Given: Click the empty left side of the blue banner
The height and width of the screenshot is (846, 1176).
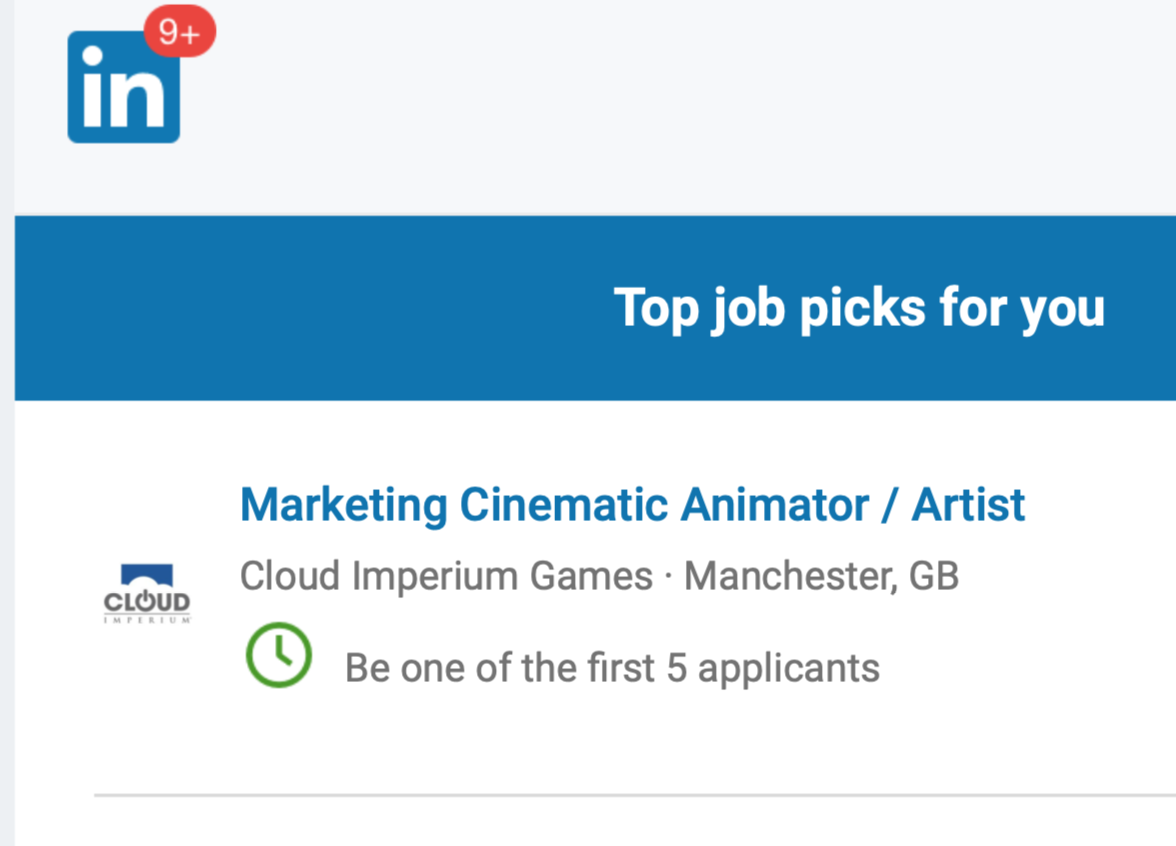Looking at the screenshot, I should tap(300, 308).
